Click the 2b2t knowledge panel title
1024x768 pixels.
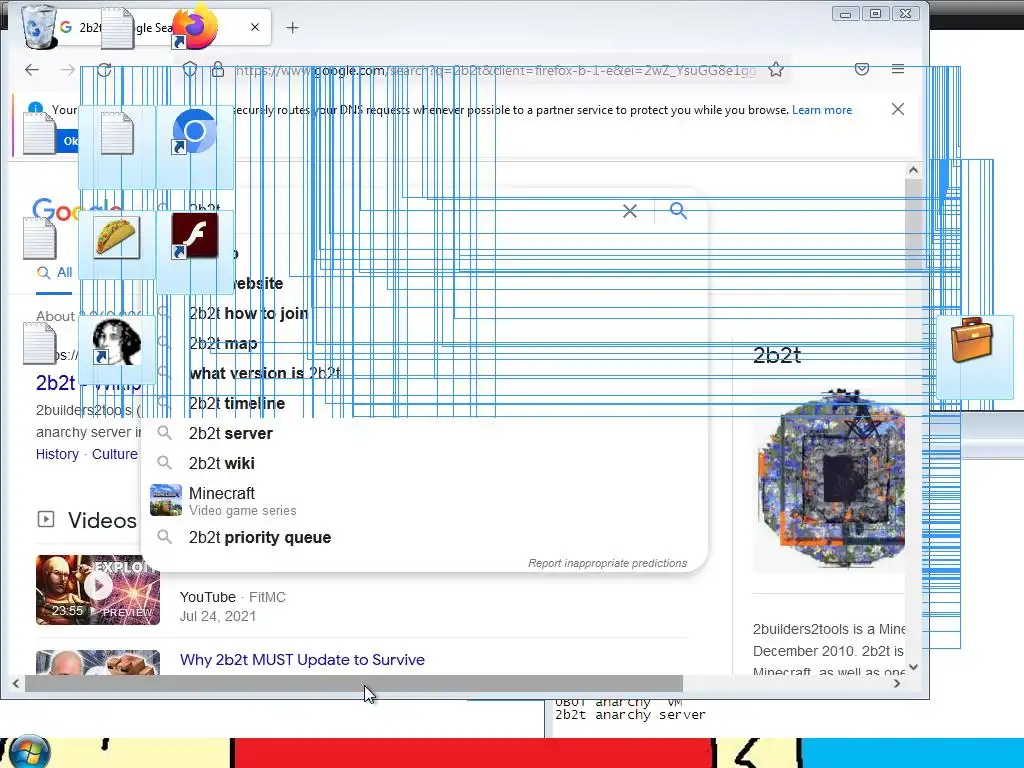pyautogui.click(x=777, y=355)
